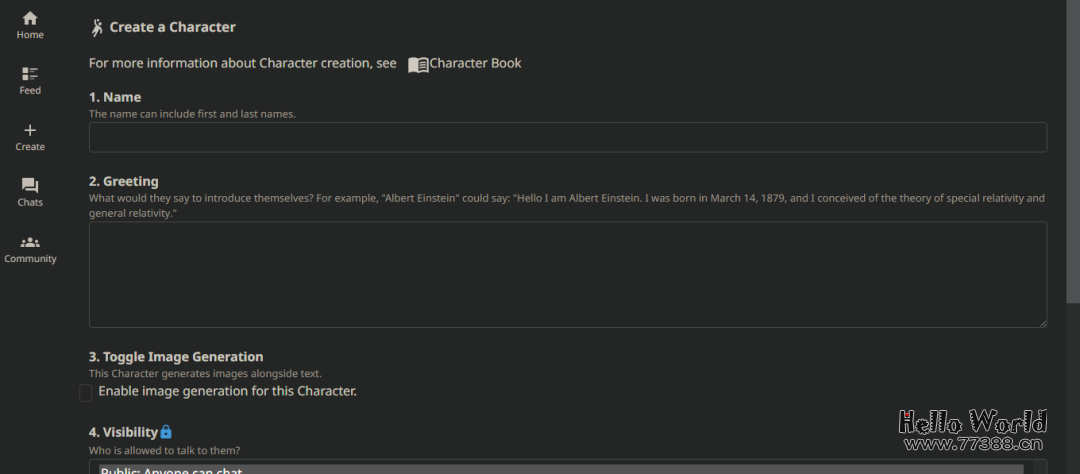Open Chats speech bubble icon
This screenshot has width=1080, height=474.
[30, 186]
